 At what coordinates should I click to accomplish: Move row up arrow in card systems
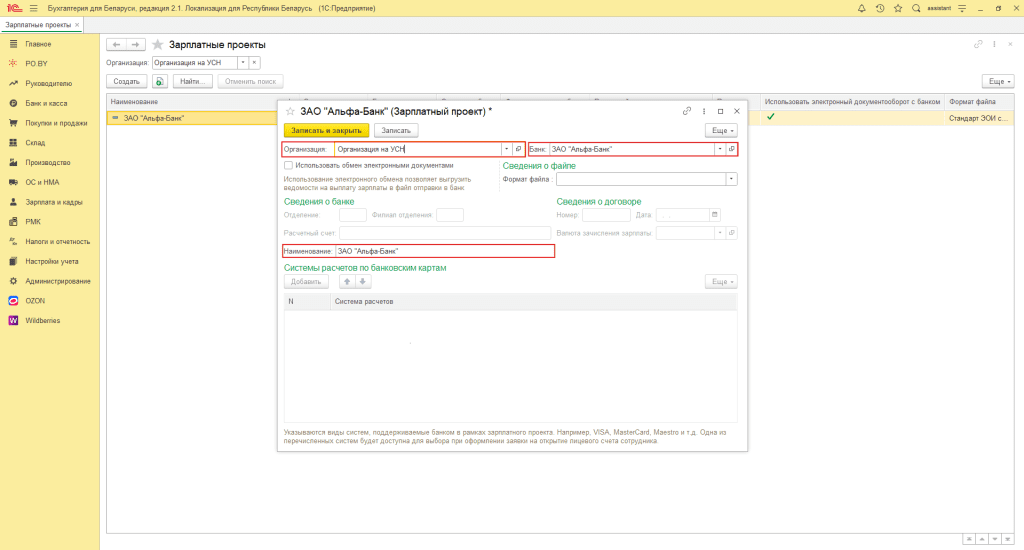347,282
